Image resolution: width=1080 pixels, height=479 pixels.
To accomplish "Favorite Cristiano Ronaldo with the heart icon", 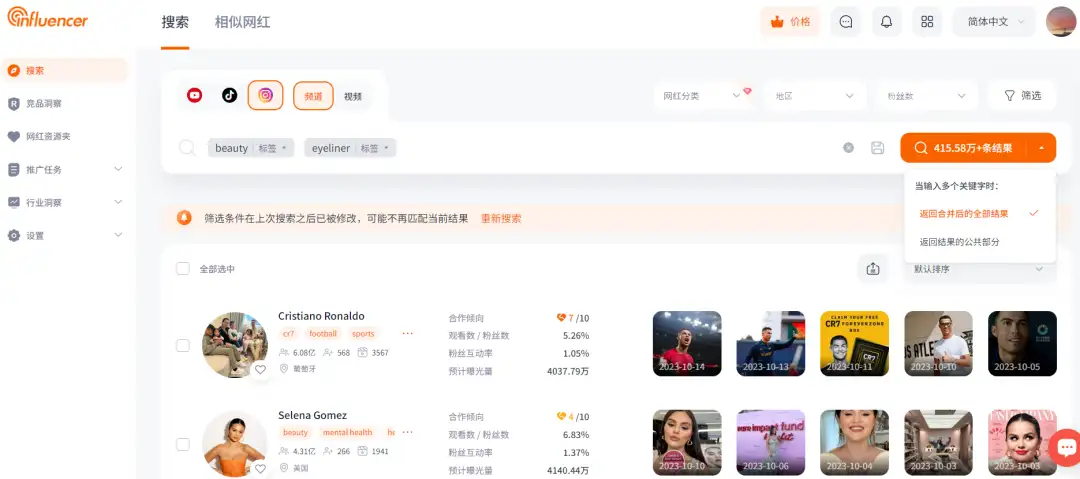I will [260, 369].
